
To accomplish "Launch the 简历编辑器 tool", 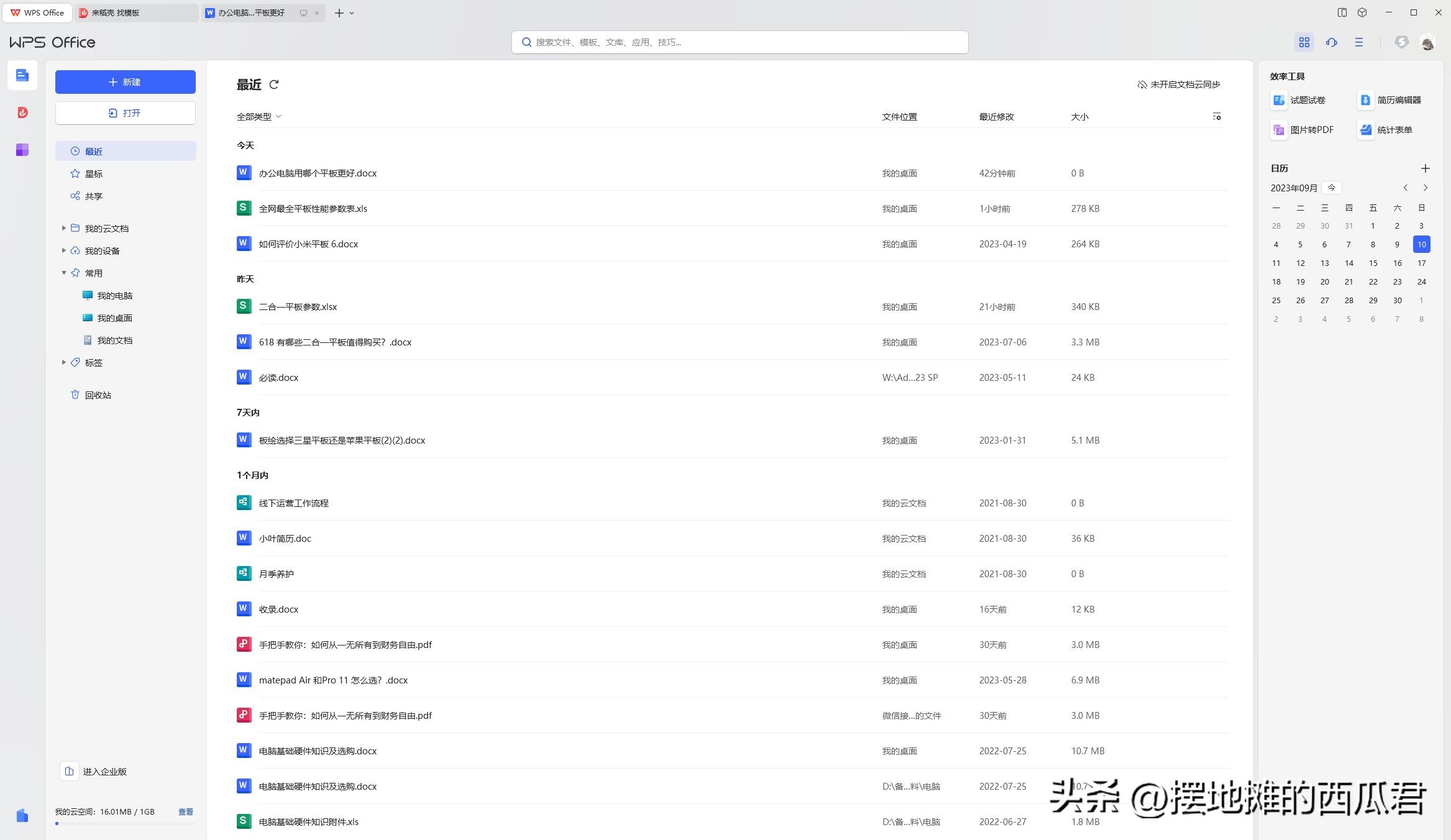I will tap(1389, 100).
